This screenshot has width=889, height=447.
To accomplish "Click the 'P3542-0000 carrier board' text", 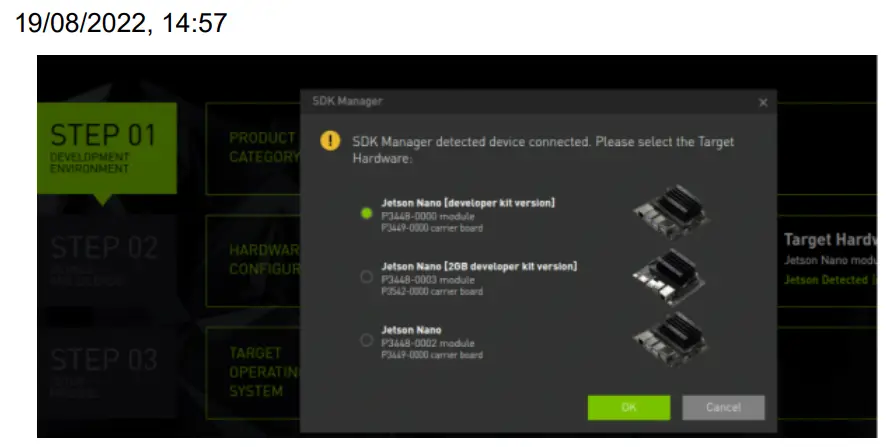I will click(x=432, y=292).
